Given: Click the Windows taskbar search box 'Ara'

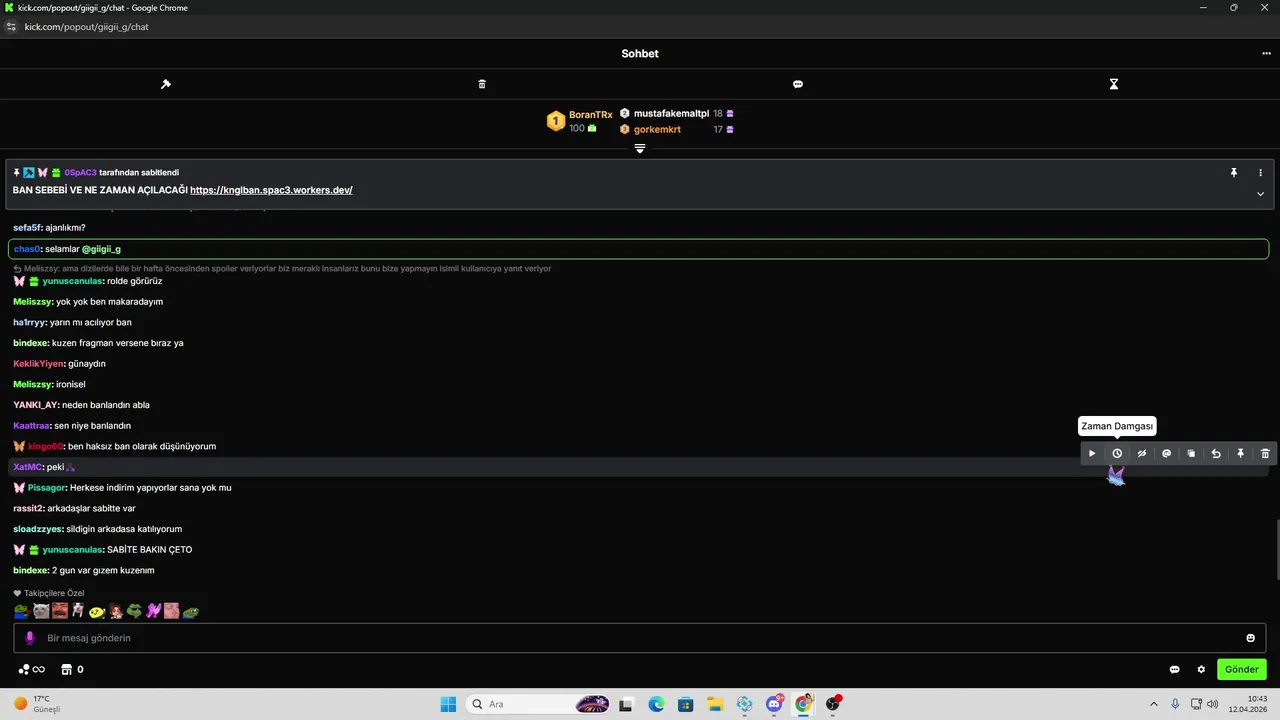Looking at the screenshot, I should pyautogui.click(x=540, y=704).
